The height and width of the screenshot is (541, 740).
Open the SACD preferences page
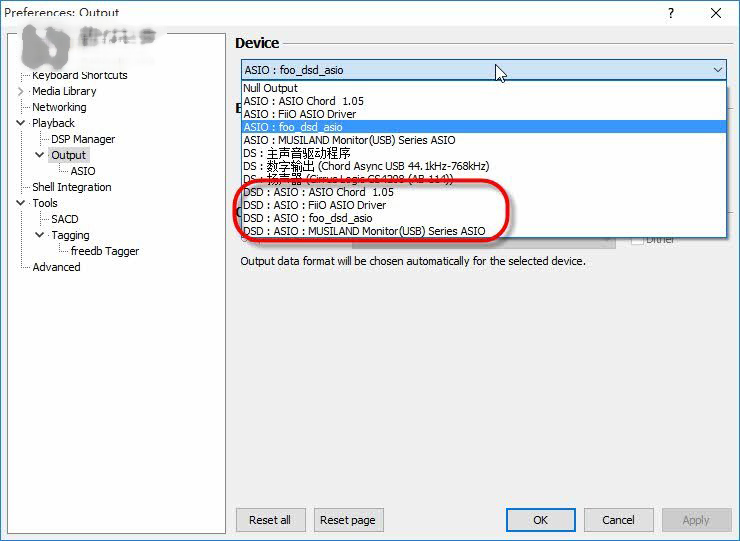tap(65, 219)
